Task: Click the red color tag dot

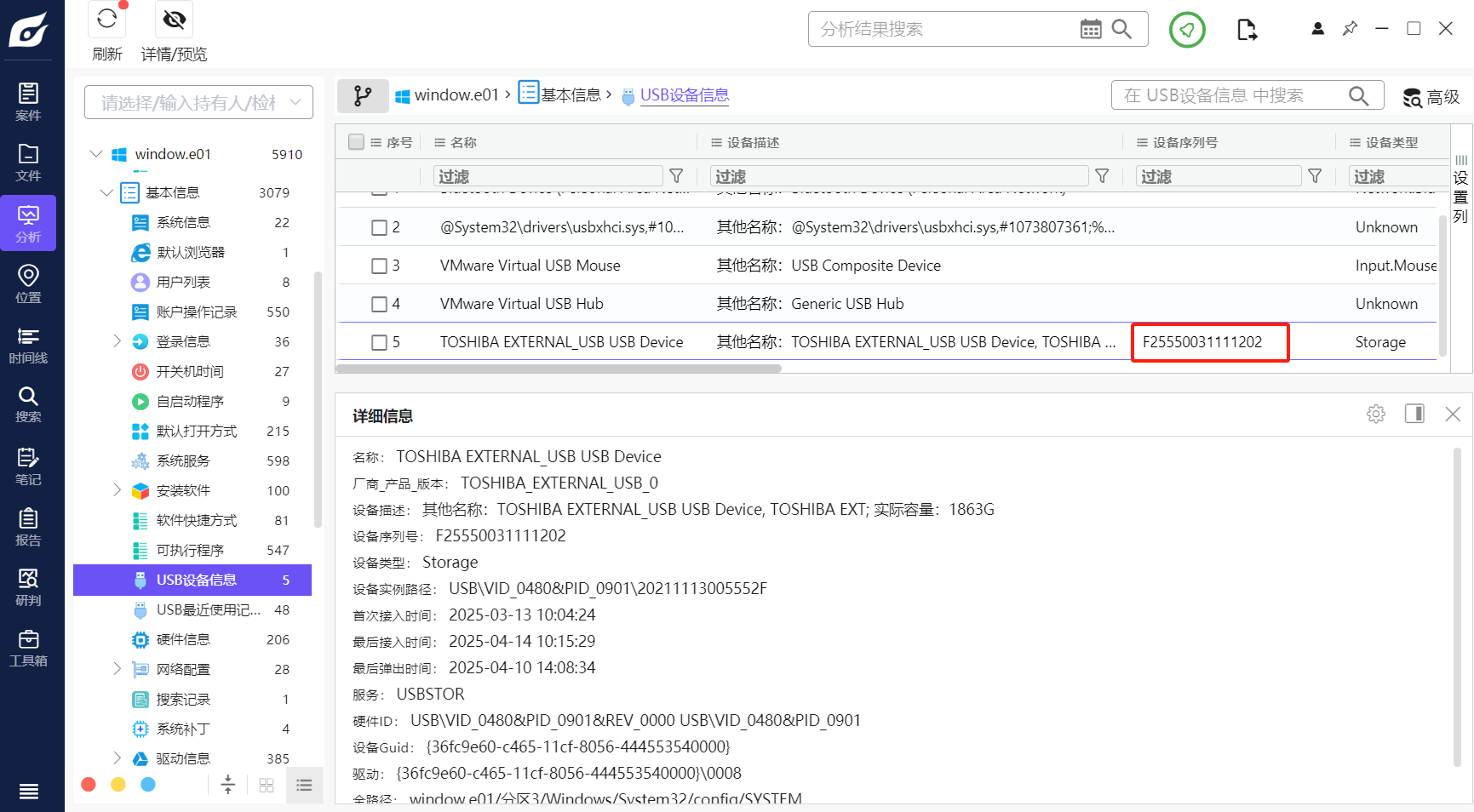Action: [89, 784]
